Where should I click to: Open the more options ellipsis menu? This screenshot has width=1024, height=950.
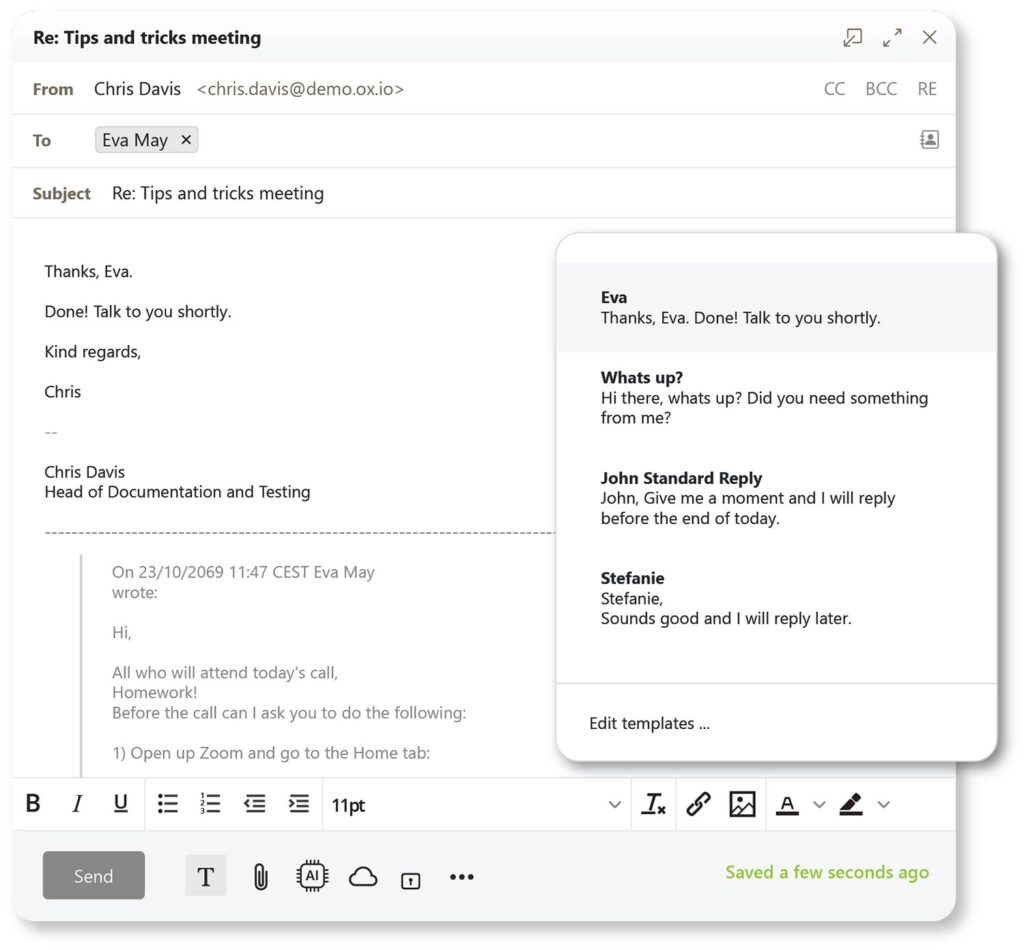(461, 877)
